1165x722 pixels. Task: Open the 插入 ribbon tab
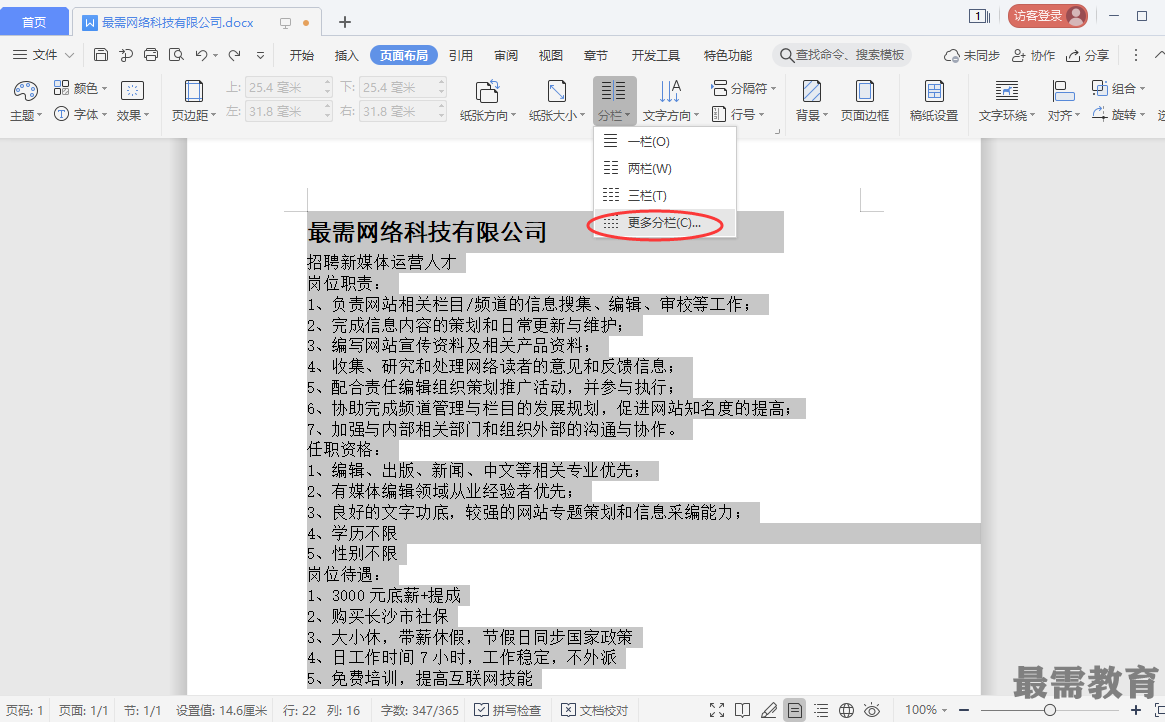[x=346, y=55]
